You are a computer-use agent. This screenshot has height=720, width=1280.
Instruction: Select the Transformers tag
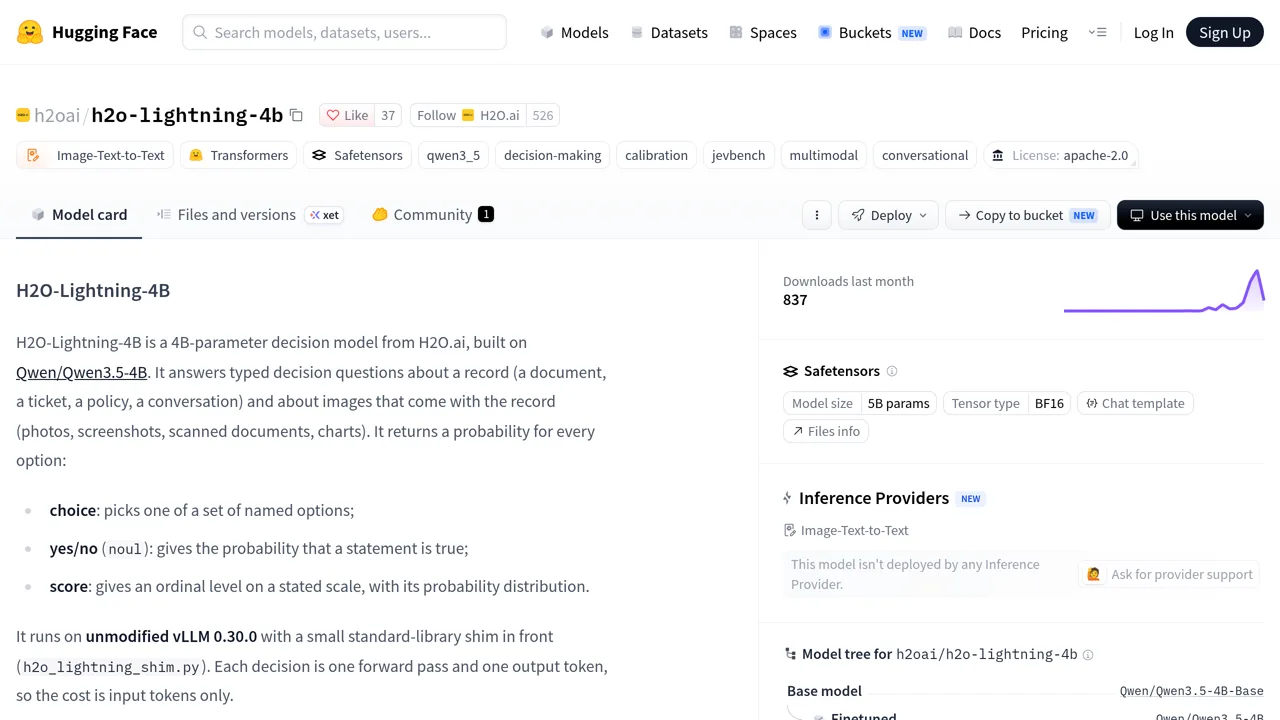pyautogui.click(x=238, y=155)
